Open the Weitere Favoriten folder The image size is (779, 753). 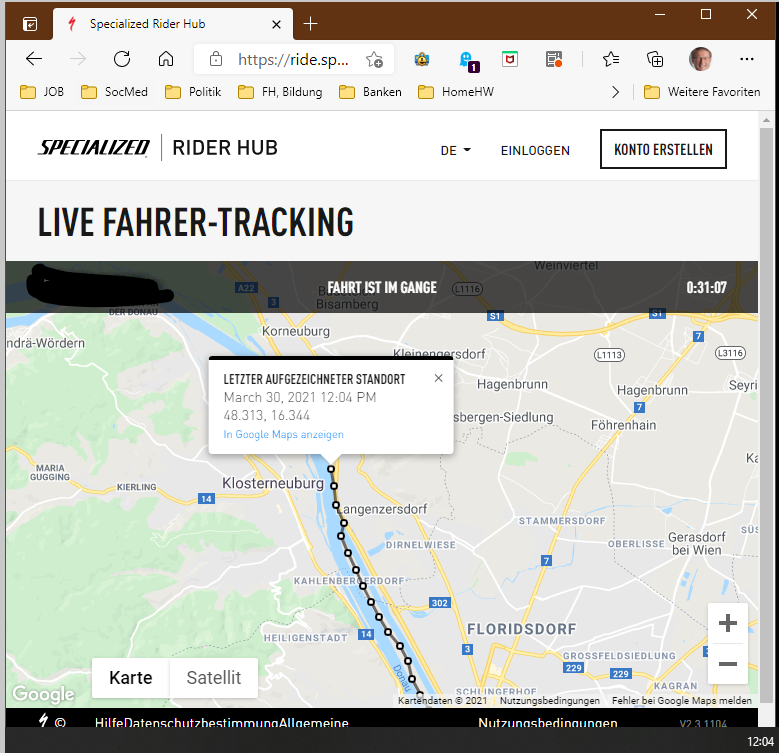pyautogui.click(x=702, y=92)
